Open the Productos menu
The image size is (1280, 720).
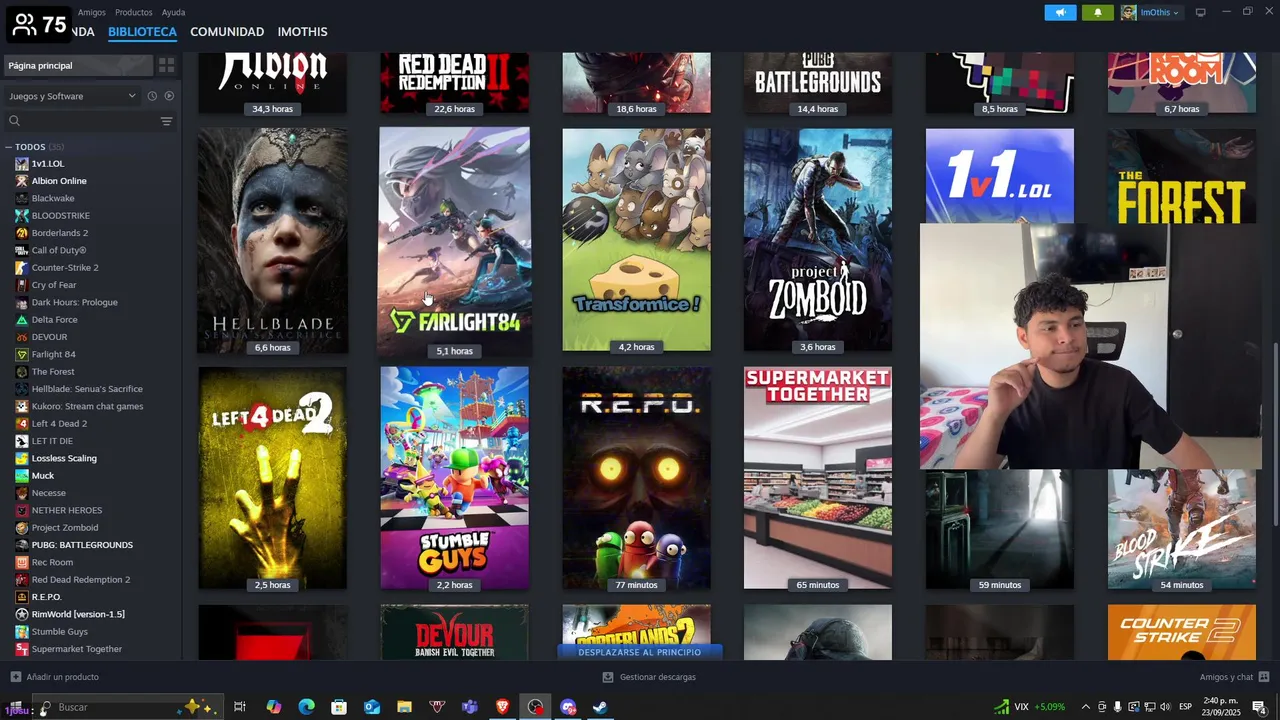[134, 12]
